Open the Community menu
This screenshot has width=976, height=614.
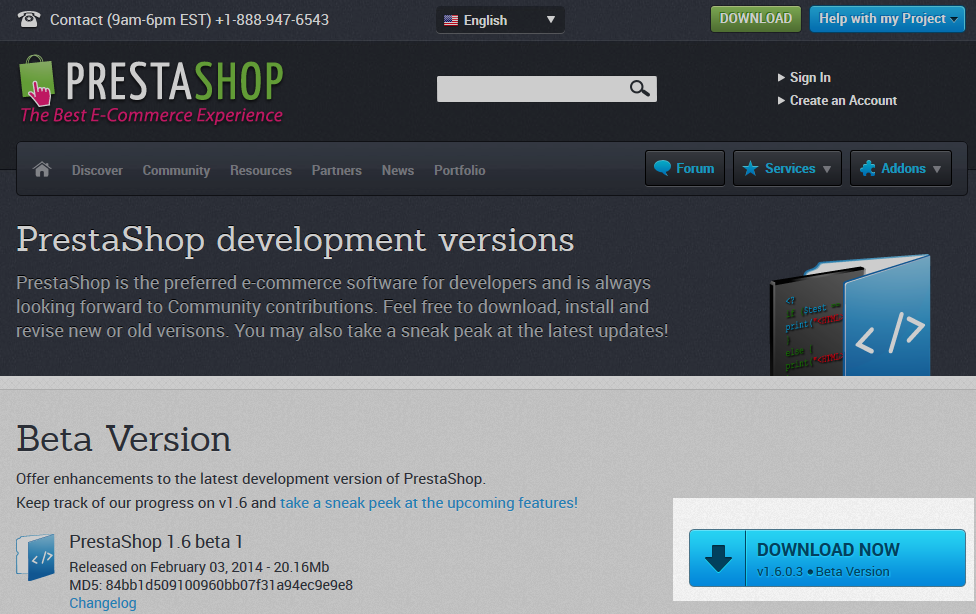coord(176,170)
